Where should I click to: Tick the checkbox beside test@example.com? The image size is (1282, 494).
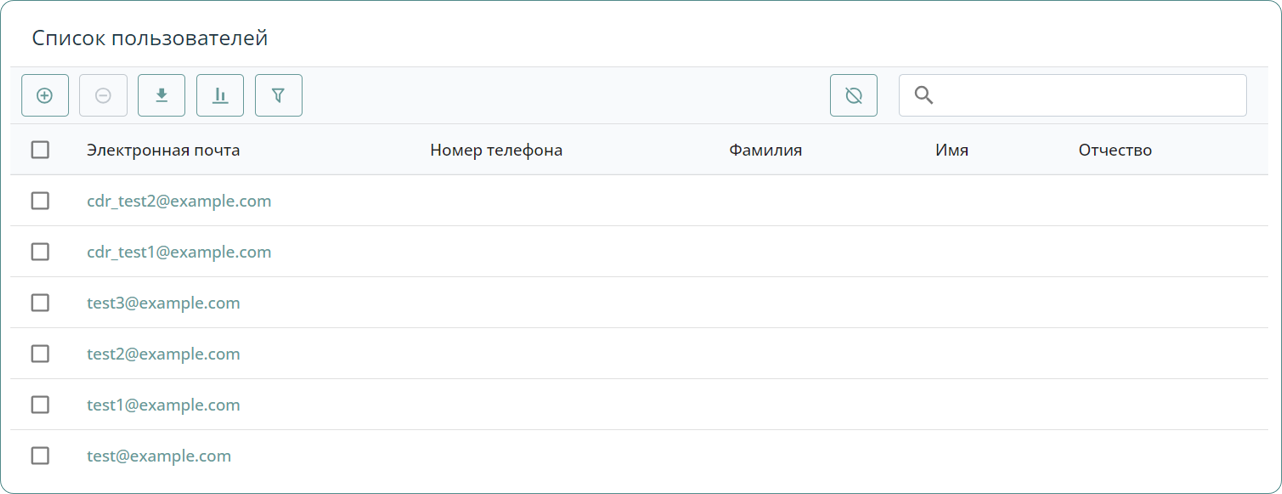pyautogui.click(x=40, y=456)
